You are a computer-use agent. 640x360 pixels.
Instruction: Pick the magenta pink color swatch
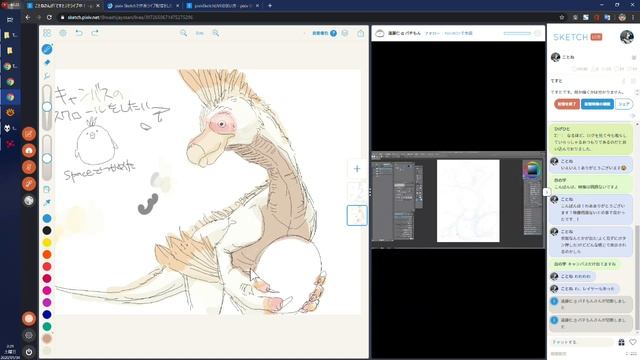click(47, 290)
